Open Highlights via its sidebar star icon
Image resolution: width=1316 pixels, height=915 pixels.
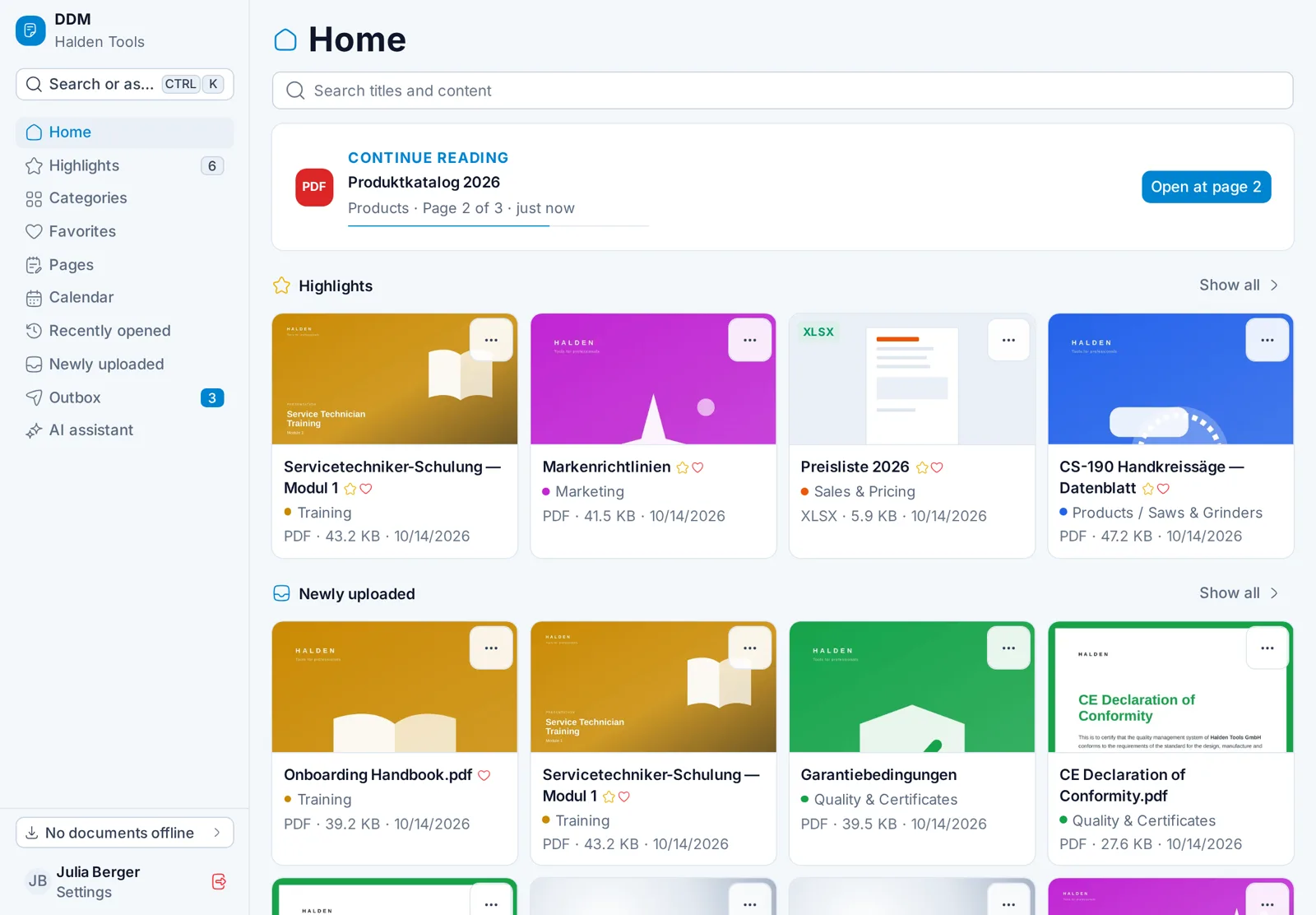tap(34, 166)
